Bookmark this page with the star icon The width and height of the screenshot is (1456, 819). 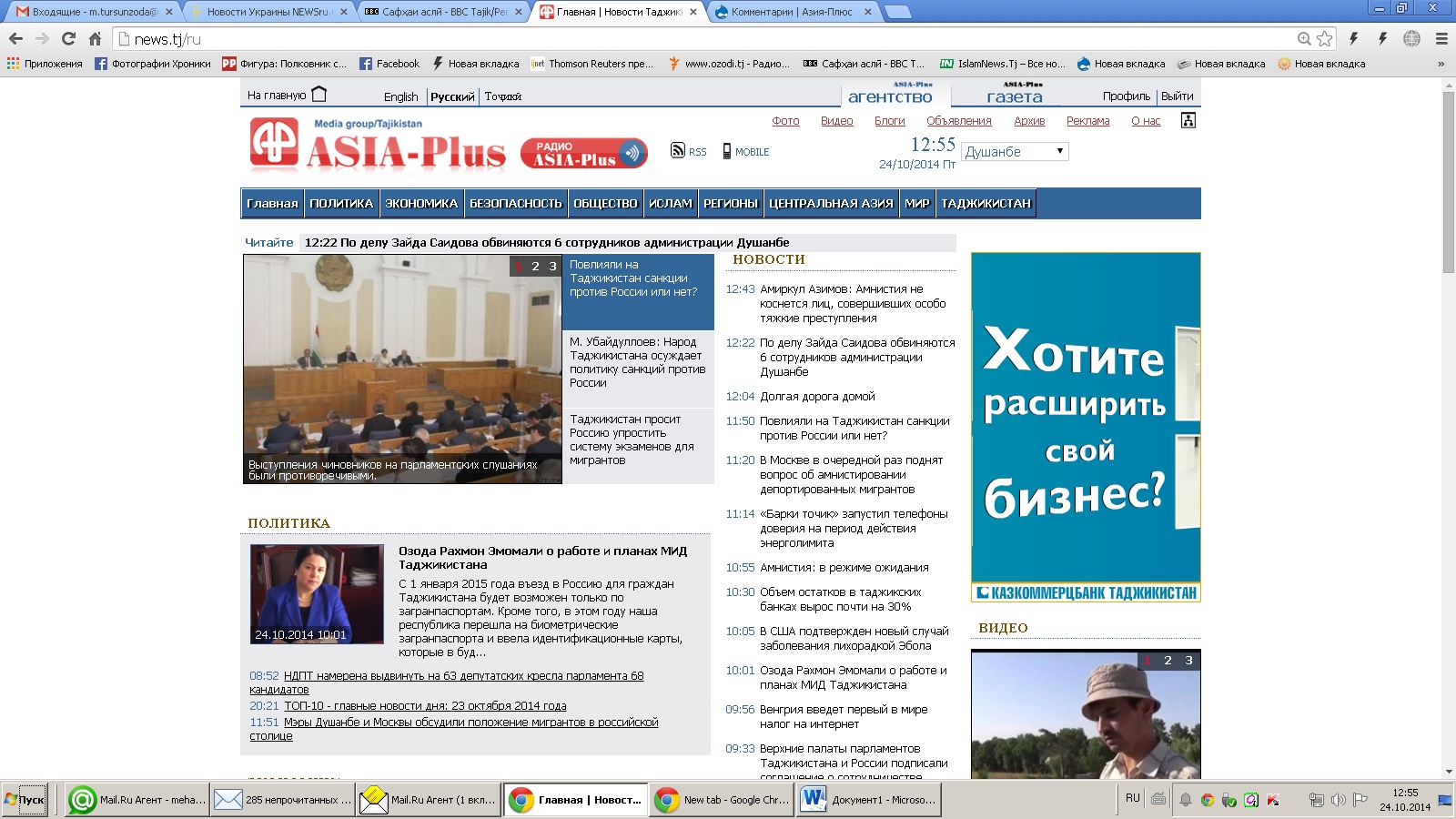[1325, 38]
